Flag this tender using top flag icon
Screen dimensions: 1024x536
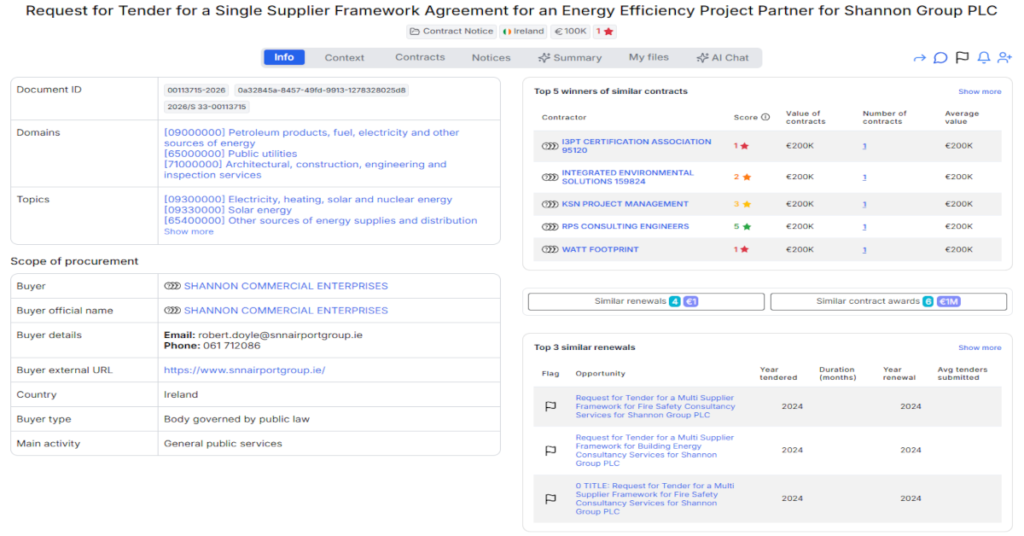click(x=962, y=58)
